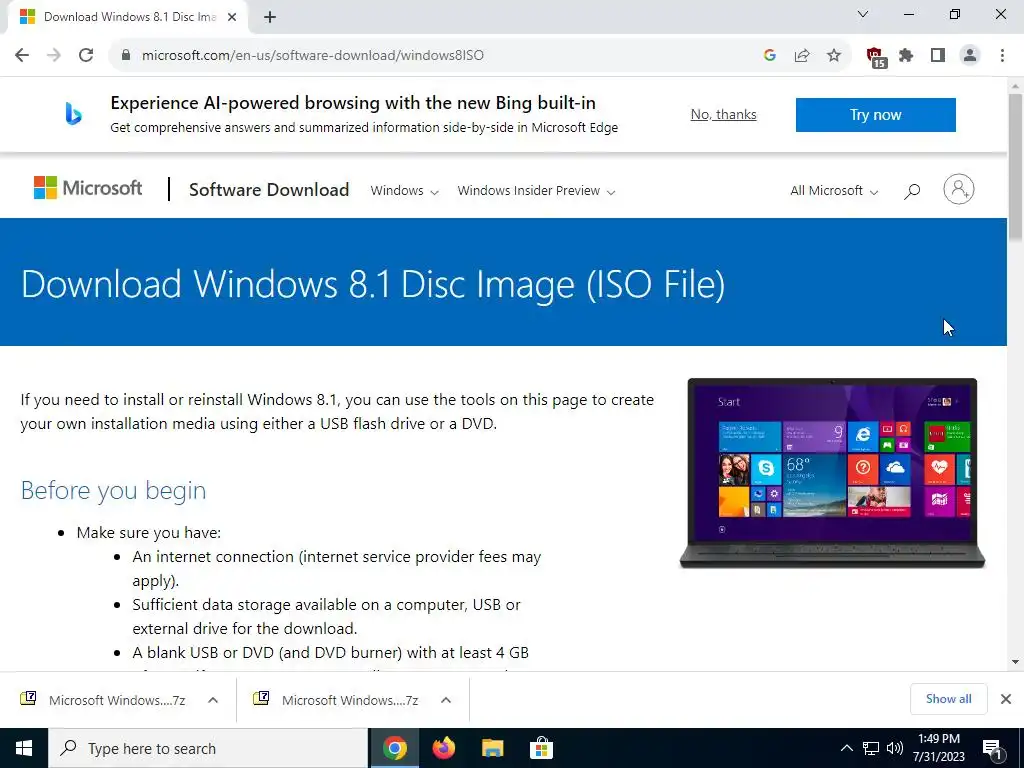
Task: Bookmark this page with the star icon
Action: pos(834,55)
